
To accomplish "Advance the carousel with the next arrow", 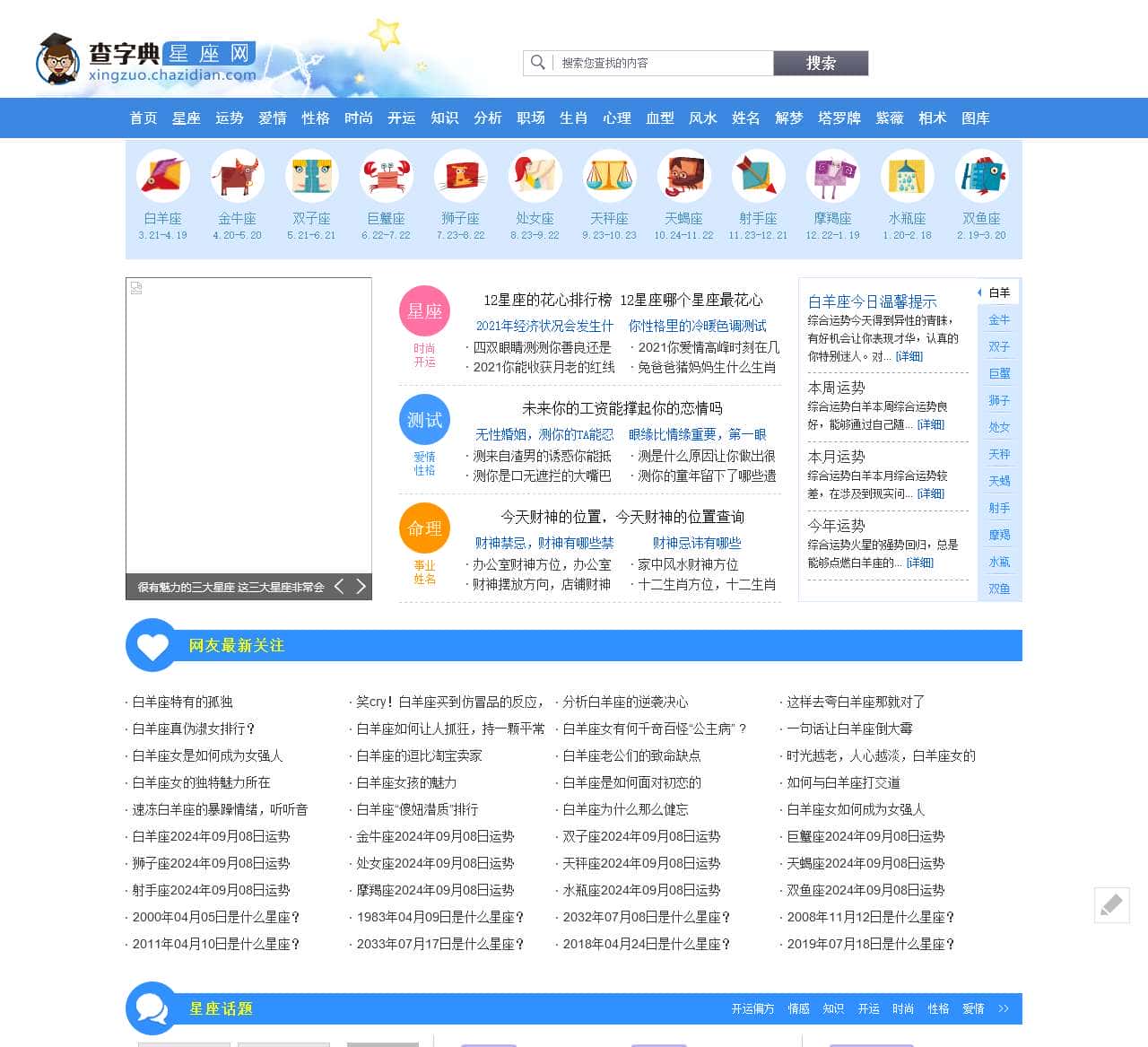I will pyautogui.click(x=361, y=586).
